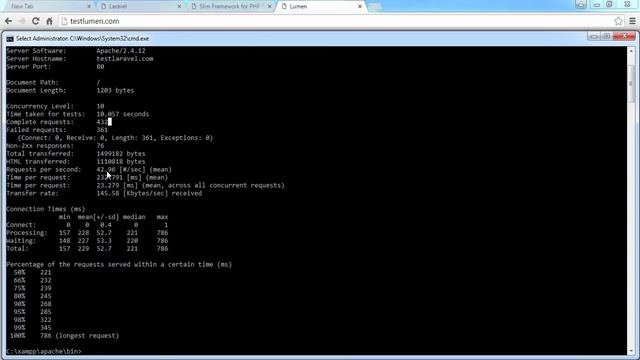Open the Chrome hamburger menu
Viewport: 640px width, 360px height.
632,21
